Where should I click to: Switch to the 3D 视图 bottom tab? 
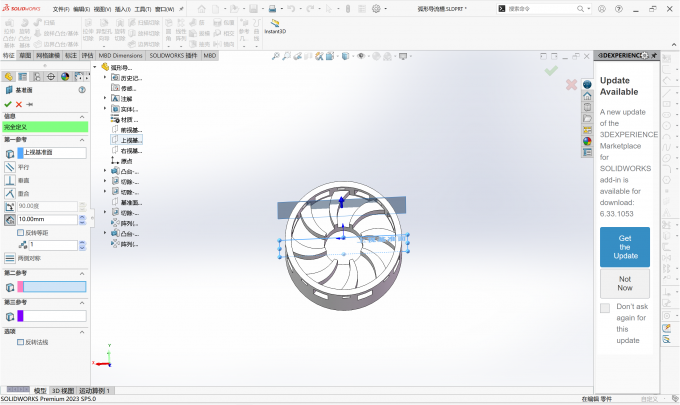[x=63, y=391]
